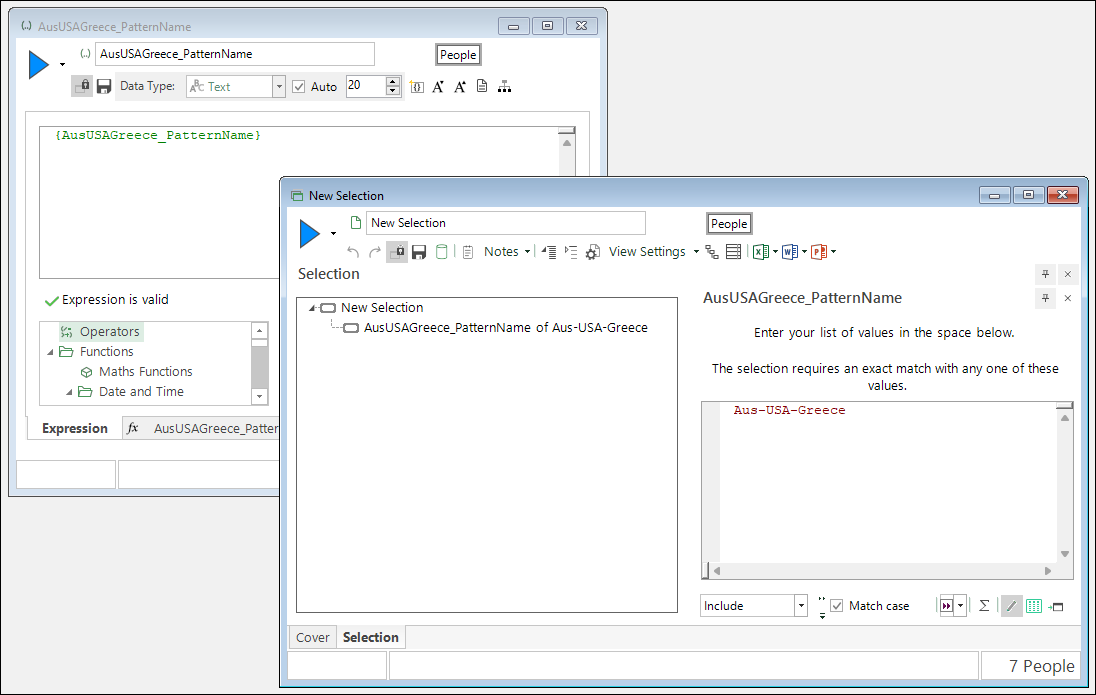Viewport: 1096px width, 695px height.
Task: Save the expression with the floppy disk icon
Action: pyautogui.click(x=104, y=87)
